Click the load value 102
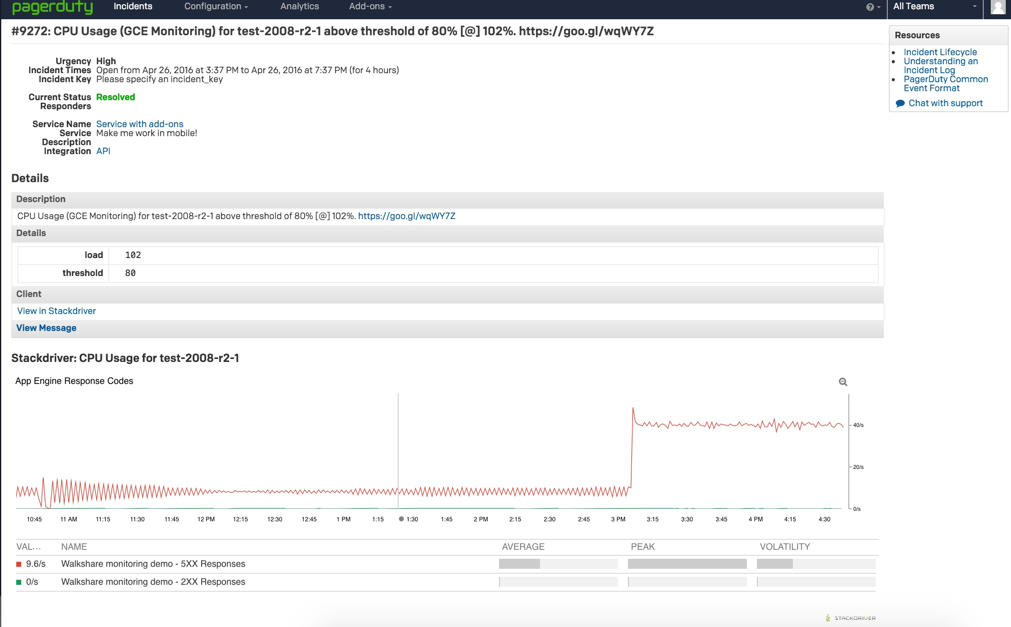The width and height of the screenshot is (1011, 627). (133, 255)
